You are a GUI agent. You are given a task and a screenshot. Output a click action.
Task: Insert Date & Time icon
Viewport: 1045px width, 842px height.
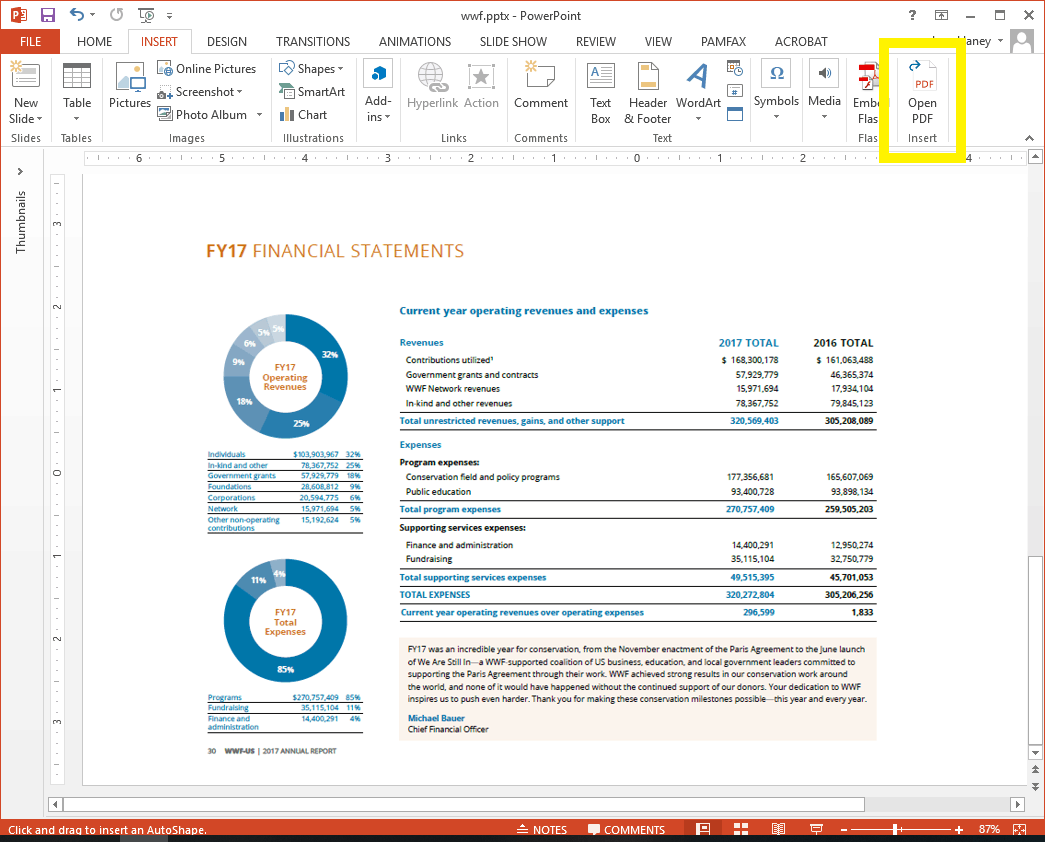click(x=734, y=68)
